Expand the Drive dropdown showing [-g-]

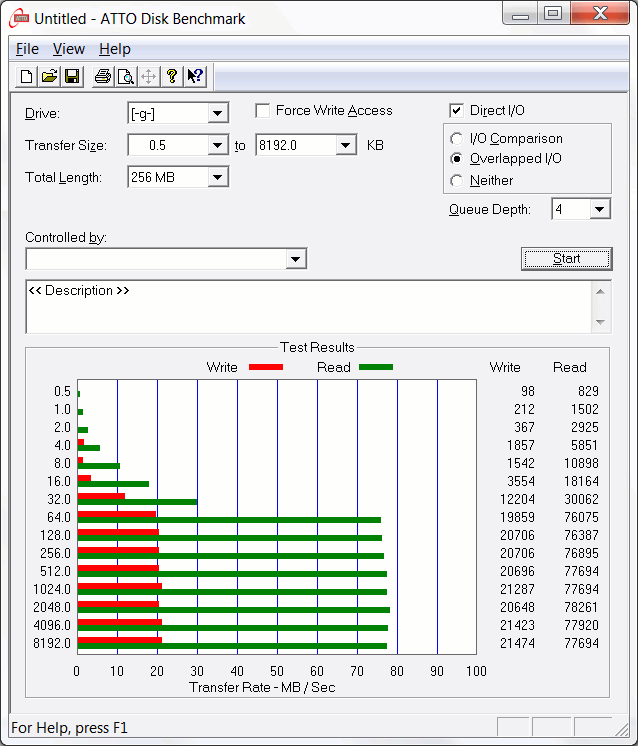point(217,113)
